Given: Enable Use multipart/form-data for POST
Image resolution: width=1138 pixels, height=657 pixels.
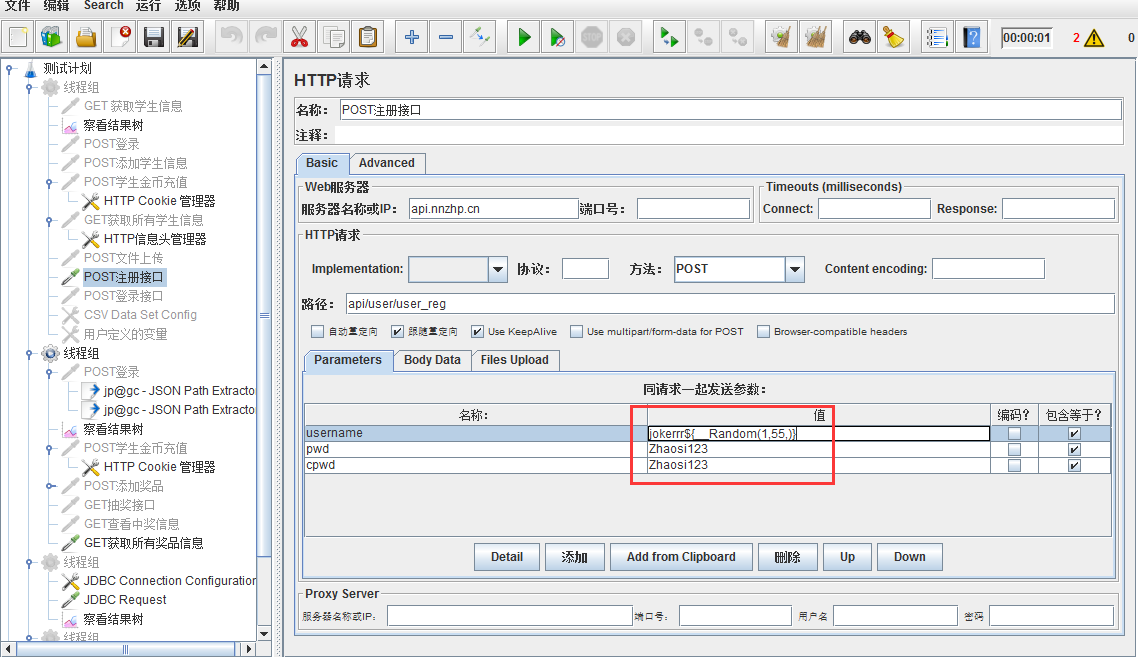Looking at the screenshot, I should pos(577,331).
